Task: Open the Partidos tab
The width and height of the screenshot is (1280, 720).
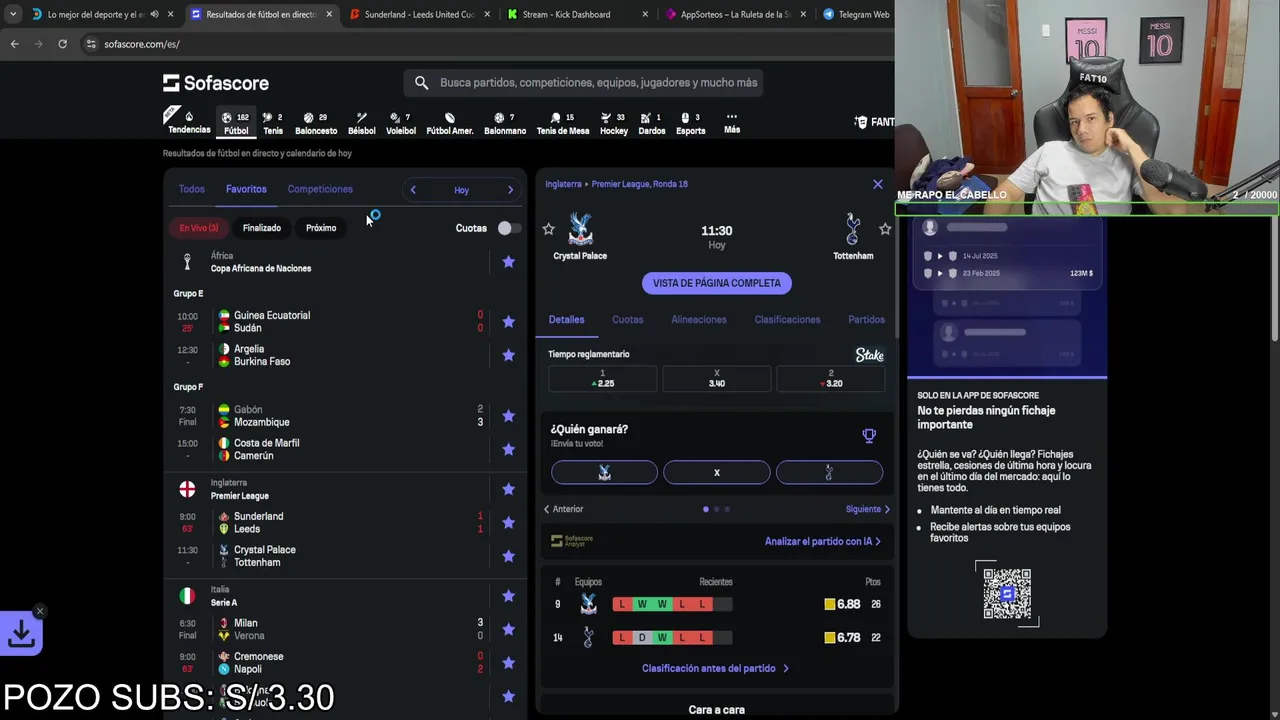Action: coord(866,320)
